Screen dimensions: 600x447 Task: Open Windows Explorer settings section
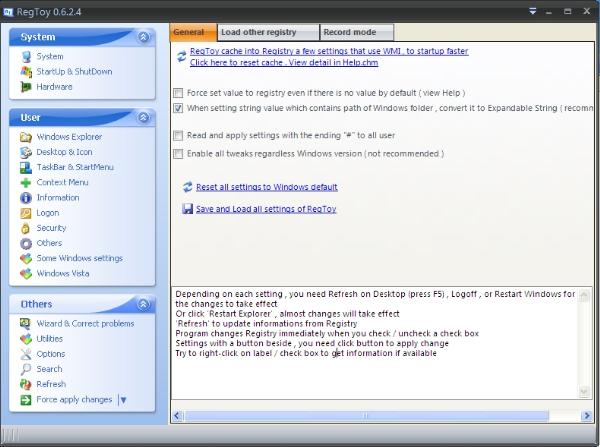coord(69,137)
